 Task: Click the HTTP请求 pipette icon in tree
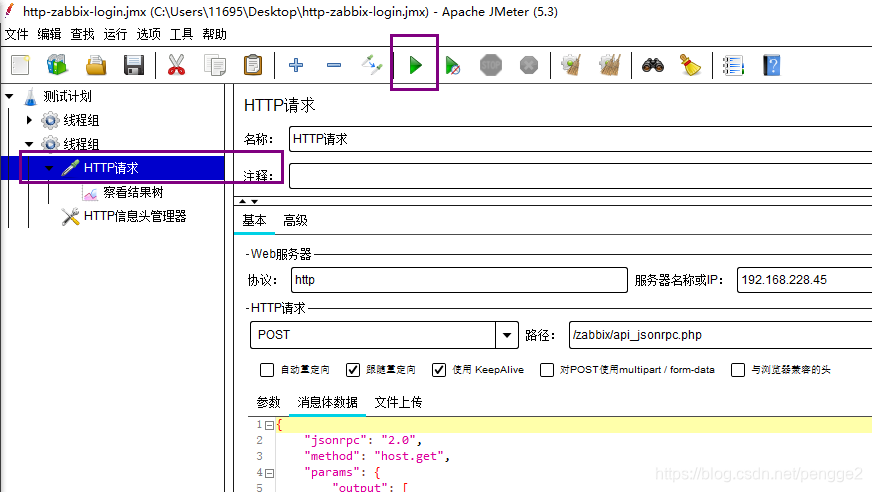70,168
